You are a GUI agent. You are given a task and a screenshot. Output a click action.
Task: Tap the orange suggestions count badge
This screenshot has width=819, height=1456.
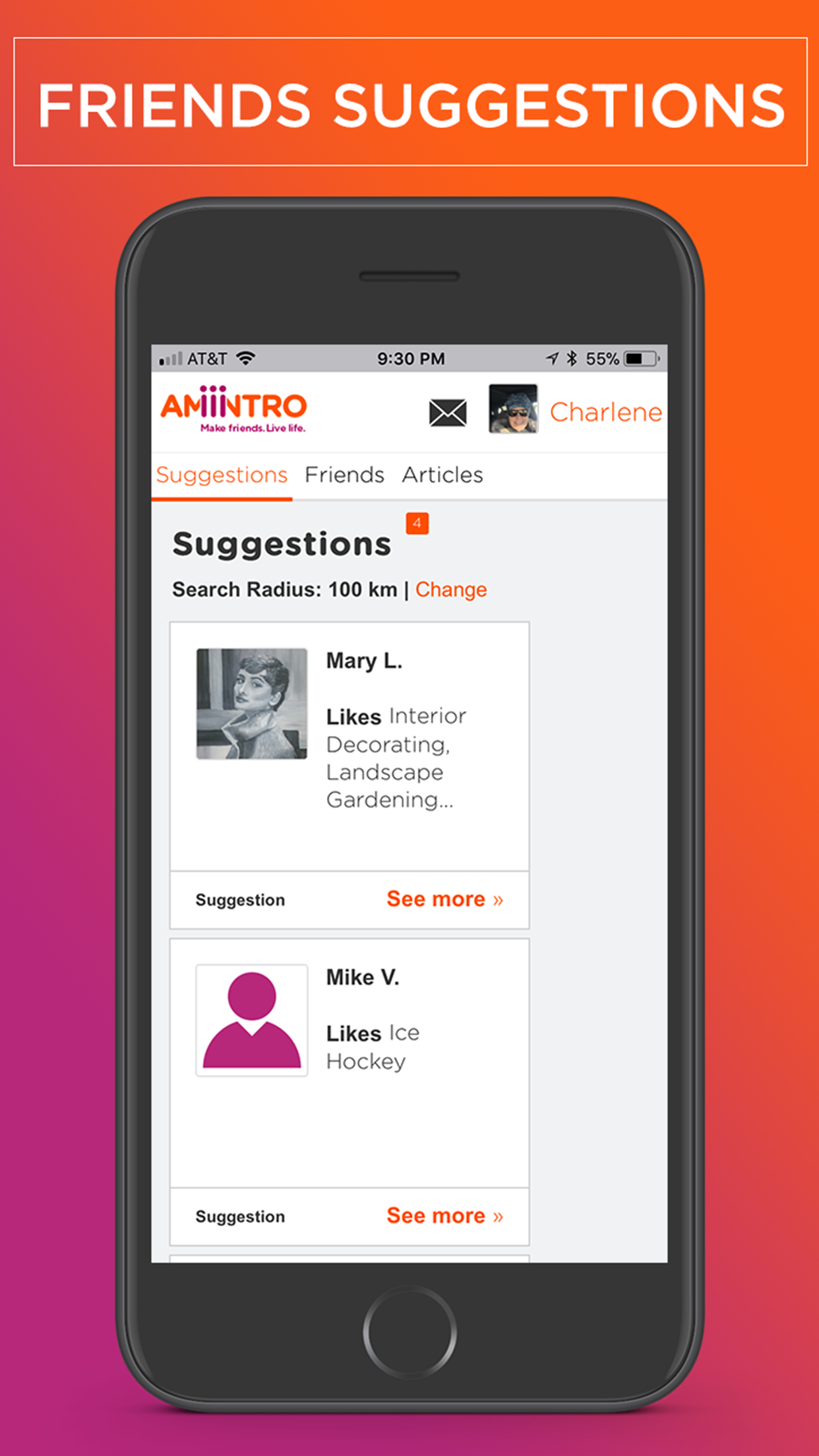pos(417,524)
